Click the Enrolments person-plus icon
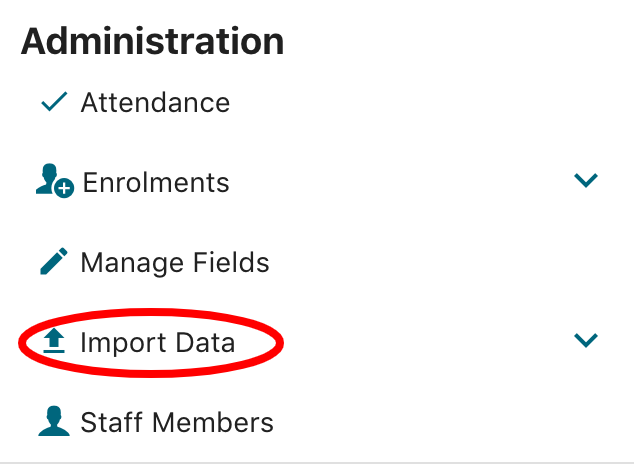634x466 pixels. pos(52,181)
